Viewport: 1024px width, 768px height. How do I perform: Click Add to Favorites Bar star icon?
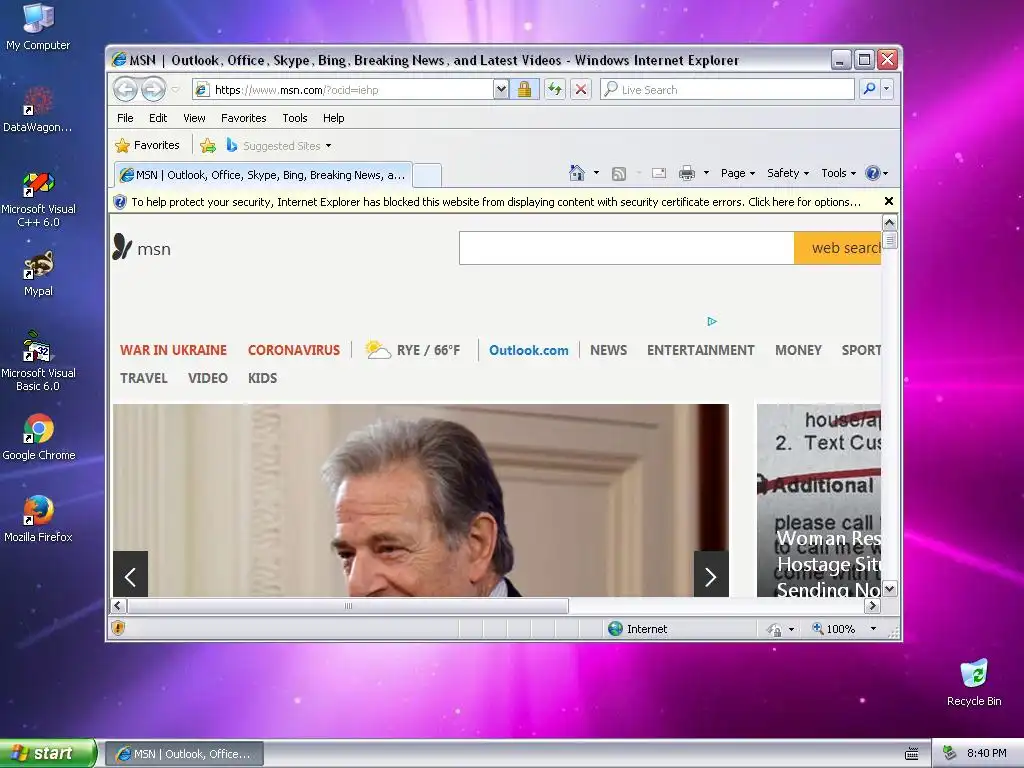pos(208,146)
